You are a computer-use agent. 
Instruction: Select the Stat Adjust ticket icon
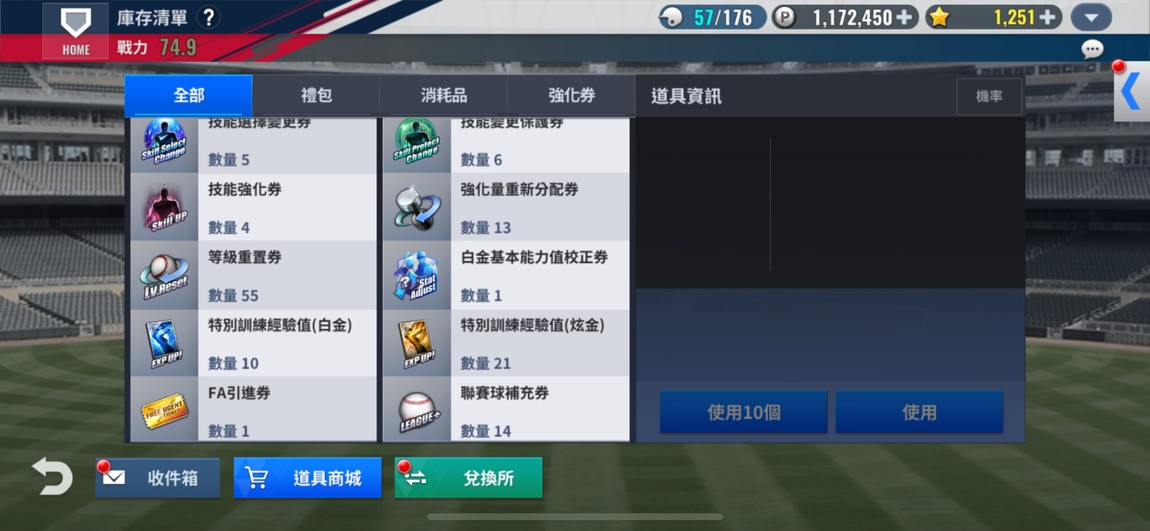416,275
